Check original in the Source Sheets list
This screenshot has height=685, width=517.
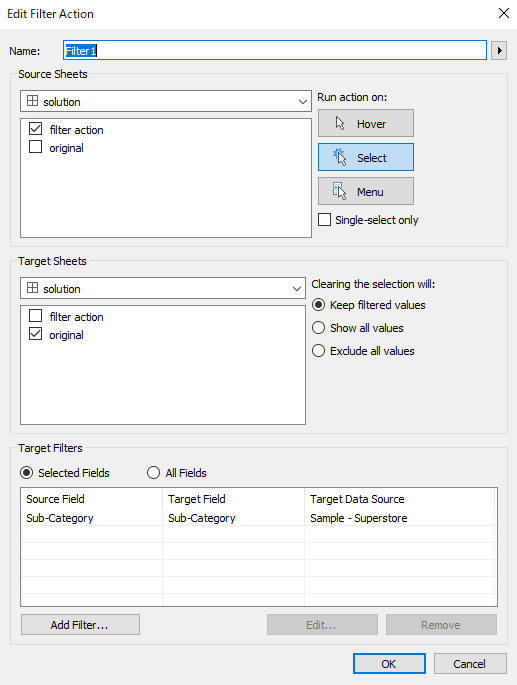[x=35, y=147]
